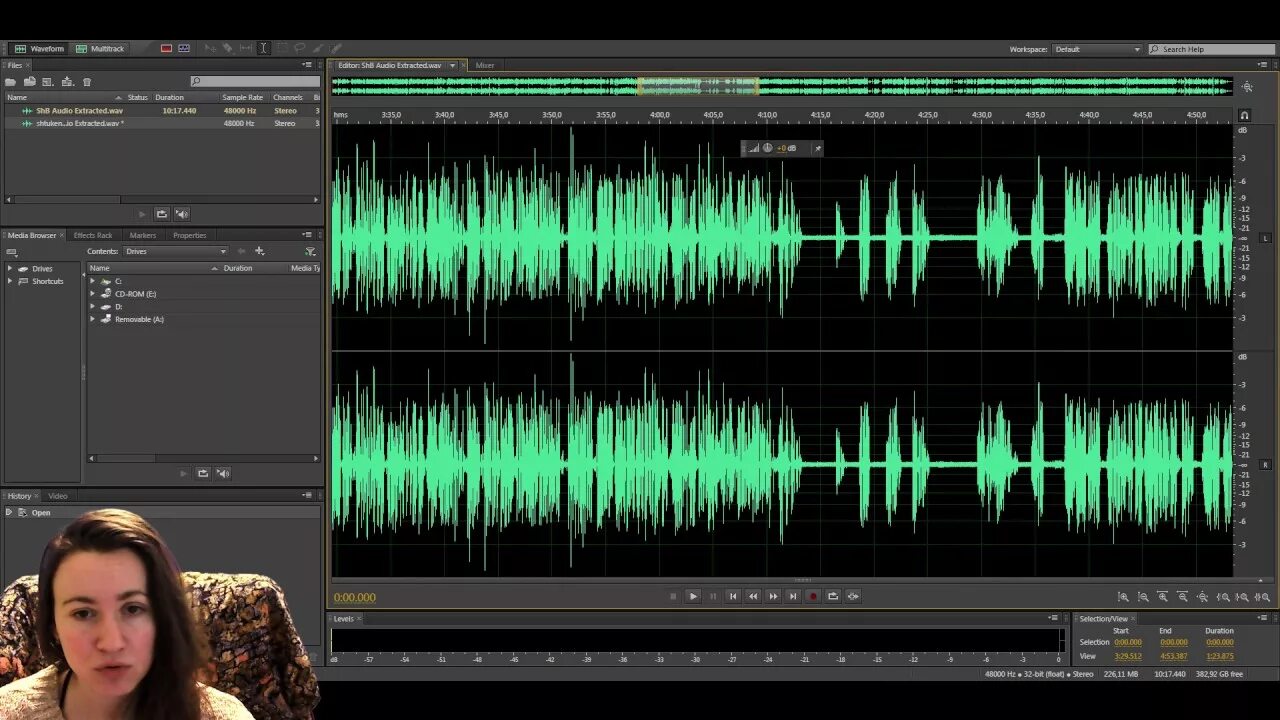Expand the CD-ROM (E:) entry
Screen dimensions: 1280x720
[93, 294]
